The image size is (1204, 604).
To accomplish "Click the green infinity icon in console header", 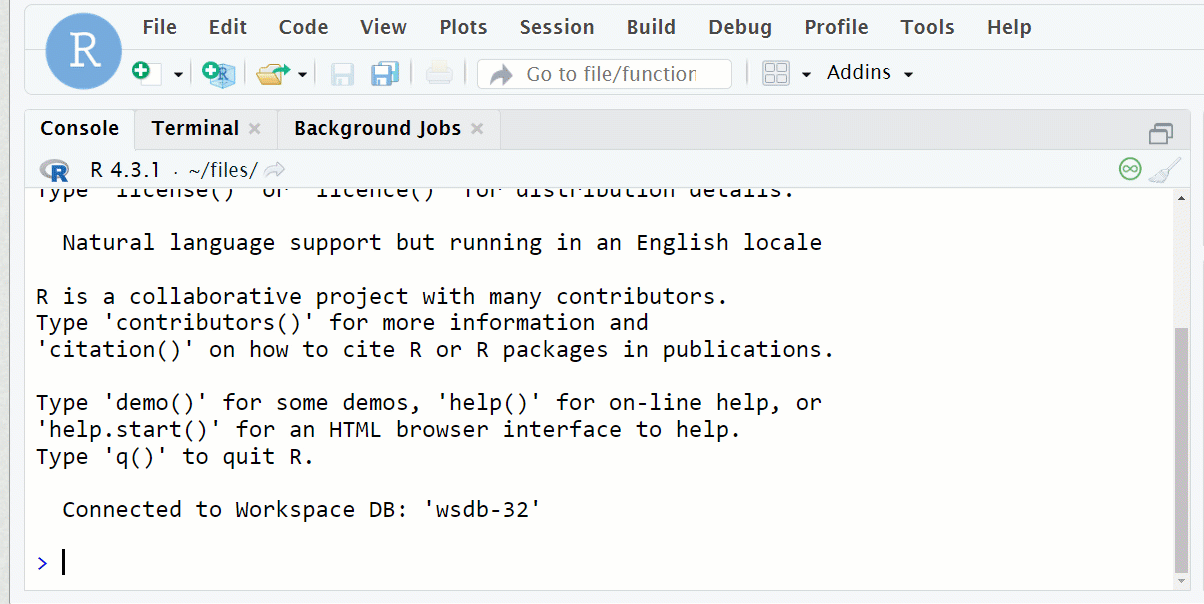I will pos(1130,169).
